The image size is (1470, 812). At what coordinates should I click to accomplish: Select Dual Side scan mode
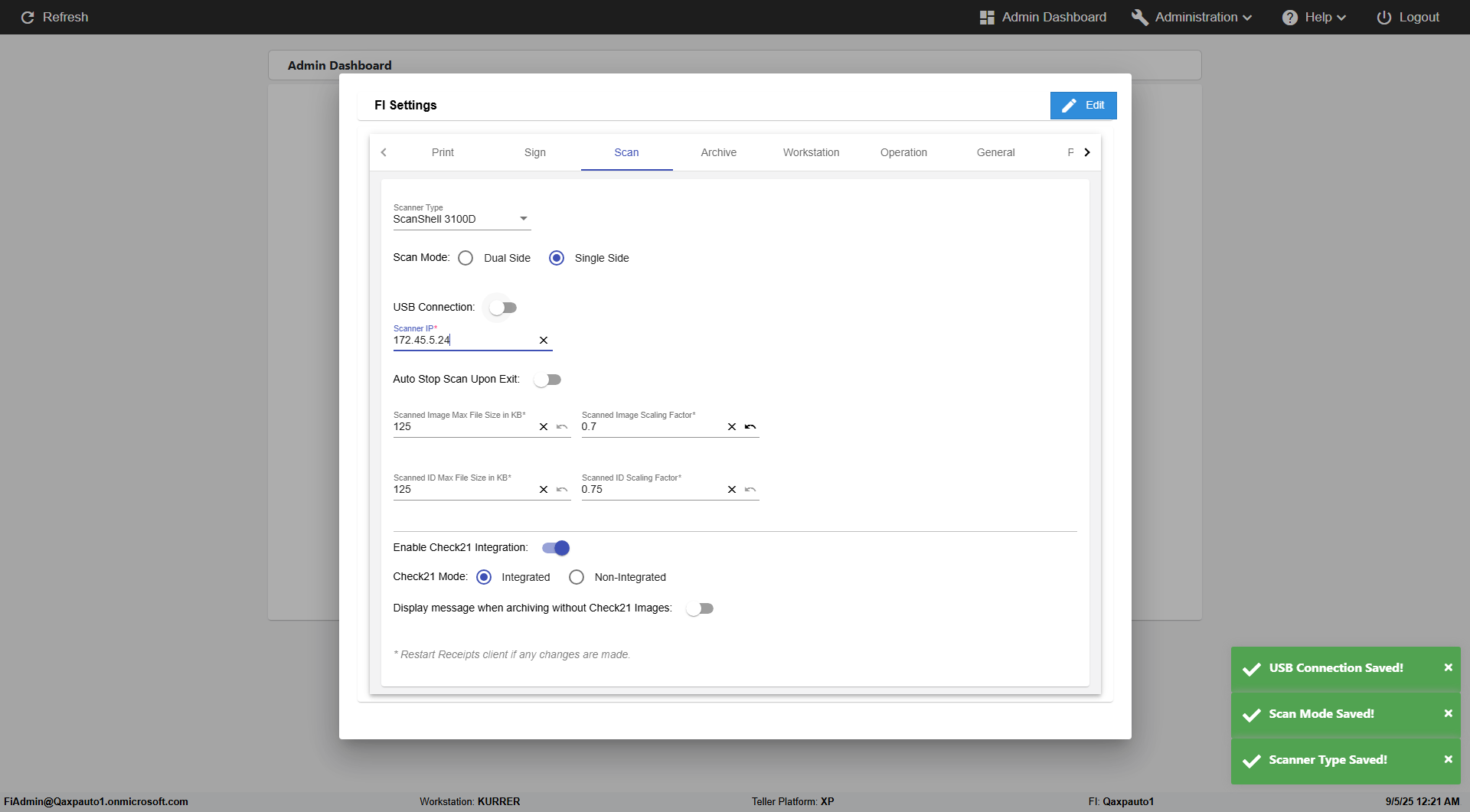coord(465,258)
